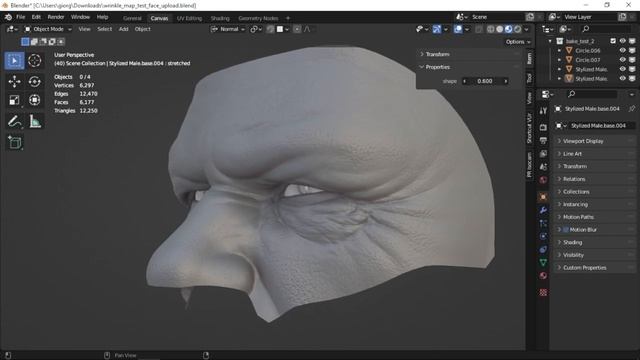Screen dimensions: 640x360
Task: Switch to rendered viewport shading
Action: (518, 29)
